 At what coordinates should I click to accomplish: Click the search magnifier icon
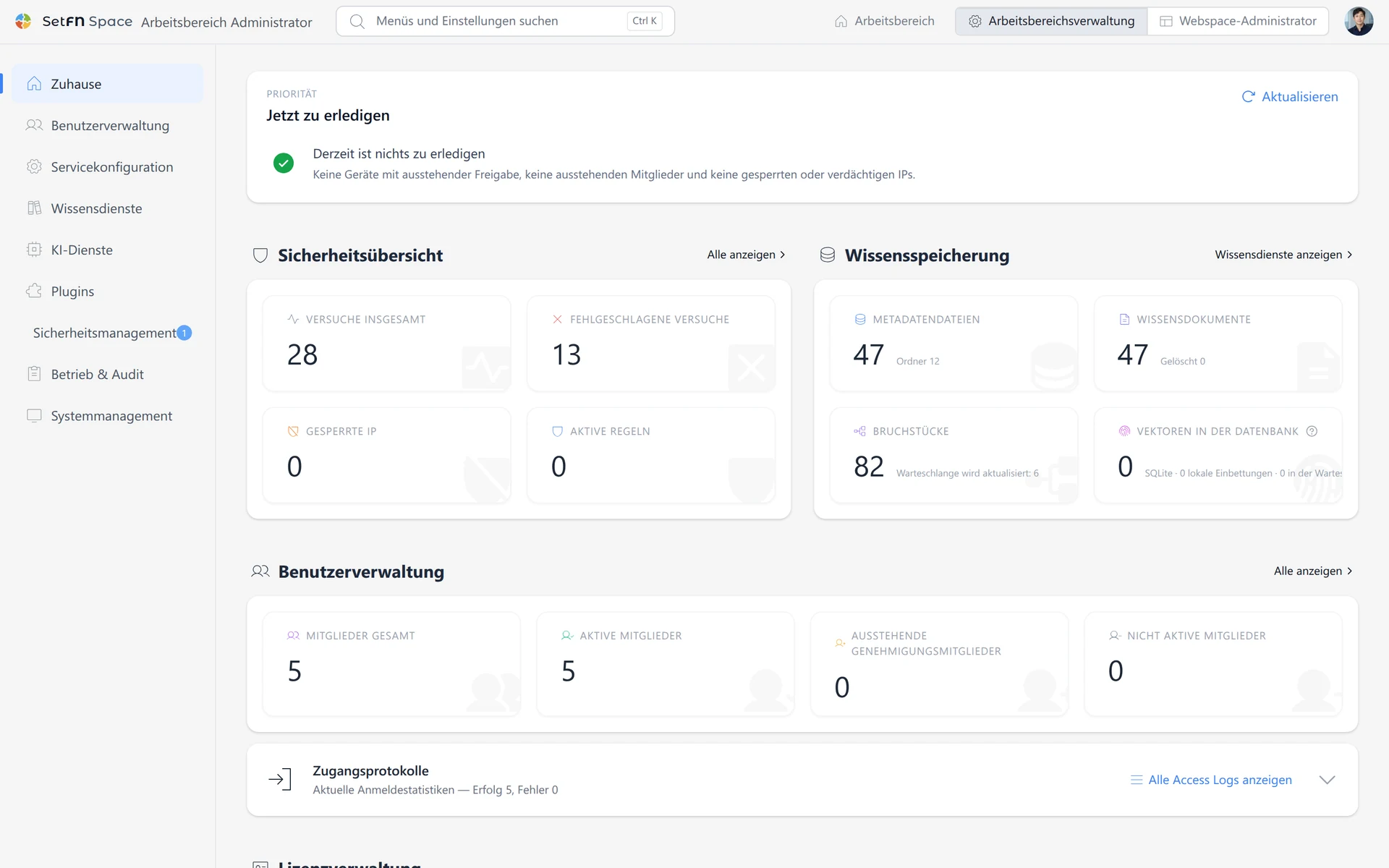357,22
